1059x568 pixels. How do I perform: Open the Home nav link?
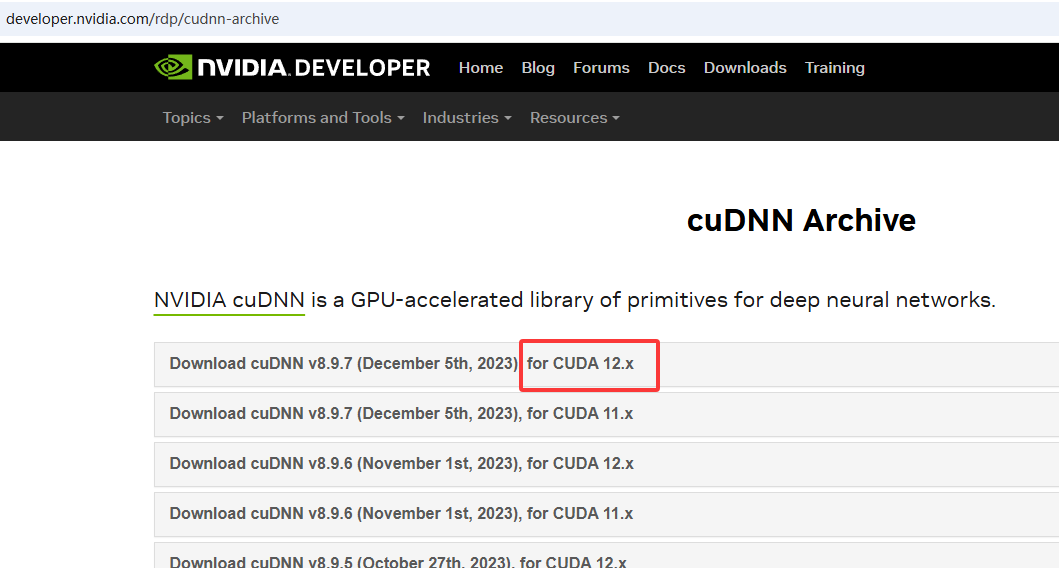click(481, 68)
